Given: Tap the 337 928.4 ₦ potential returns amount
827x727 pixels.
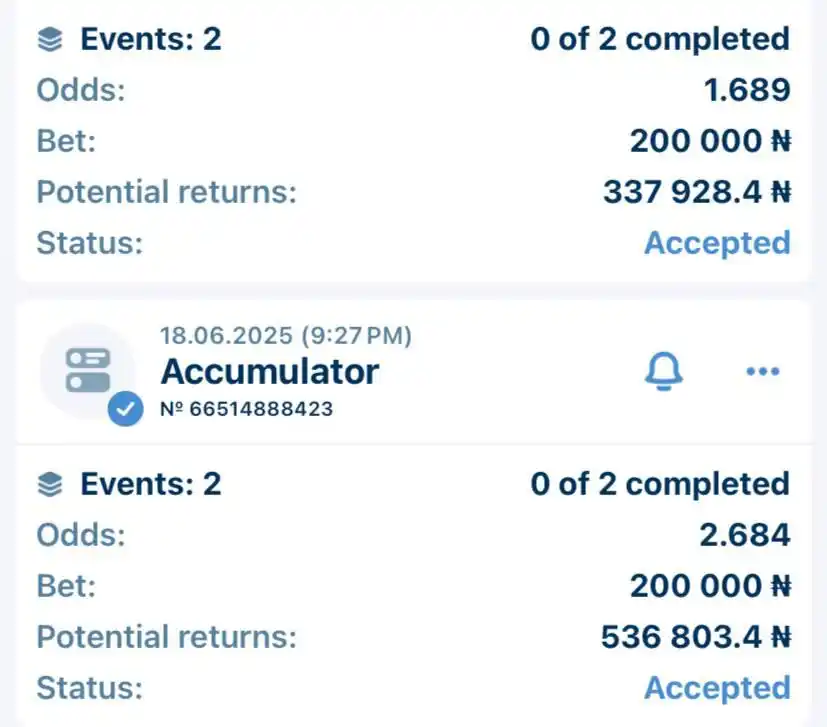Looking at the screenshot, I should (697, 192).
